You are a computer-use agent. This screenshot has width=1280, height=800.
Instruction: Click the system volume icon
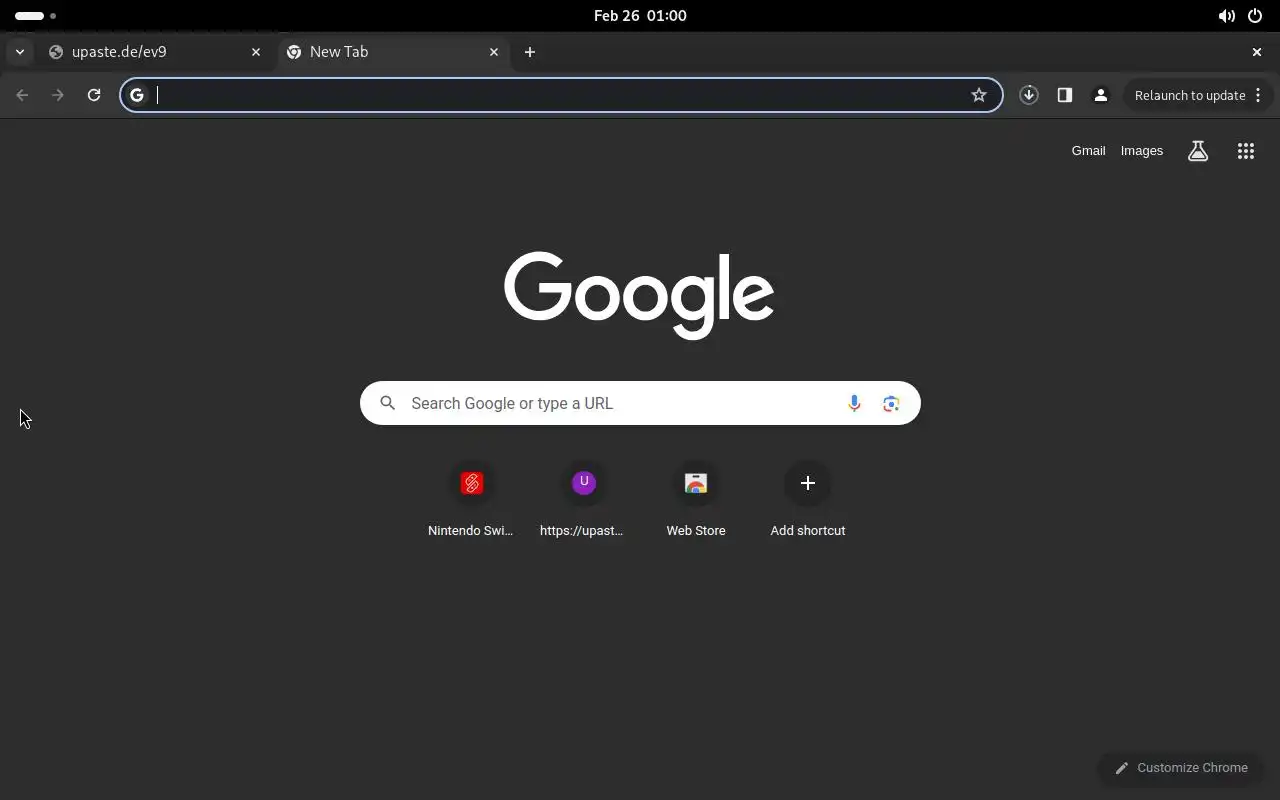(1226, 16)
